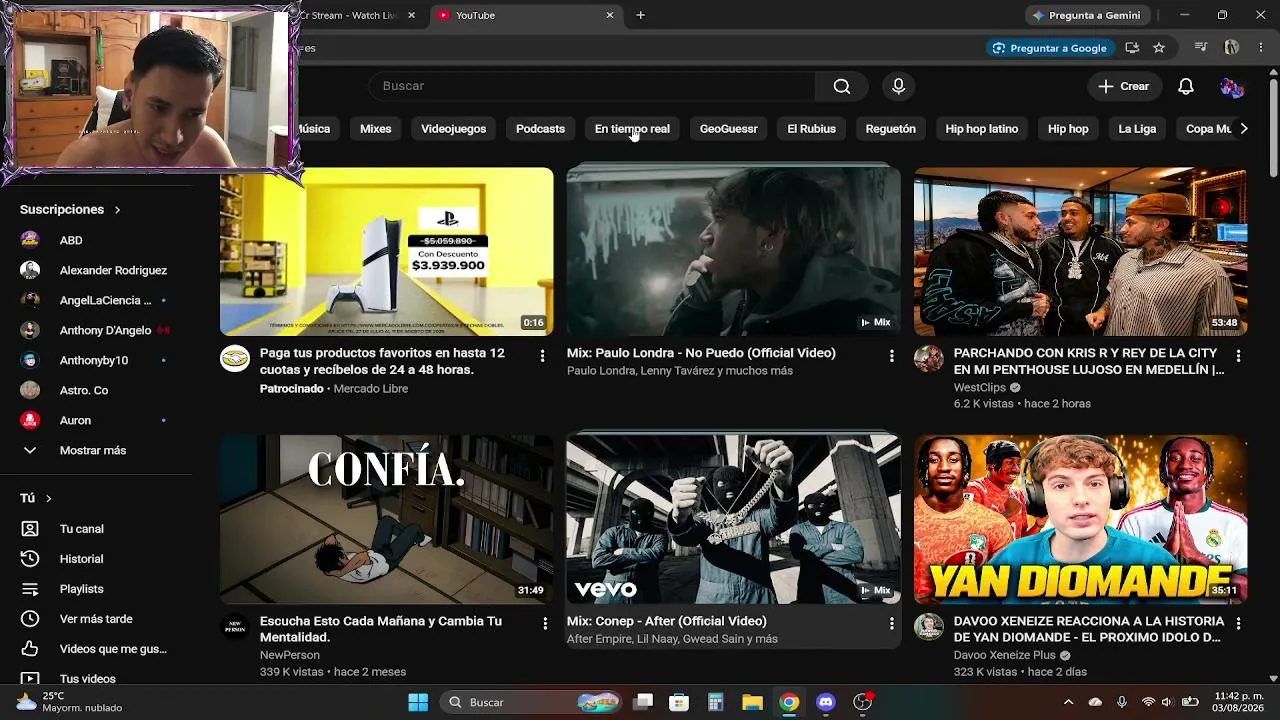
Task: Show more category chips with right arrow
Action: click(x=1243, y=129)
